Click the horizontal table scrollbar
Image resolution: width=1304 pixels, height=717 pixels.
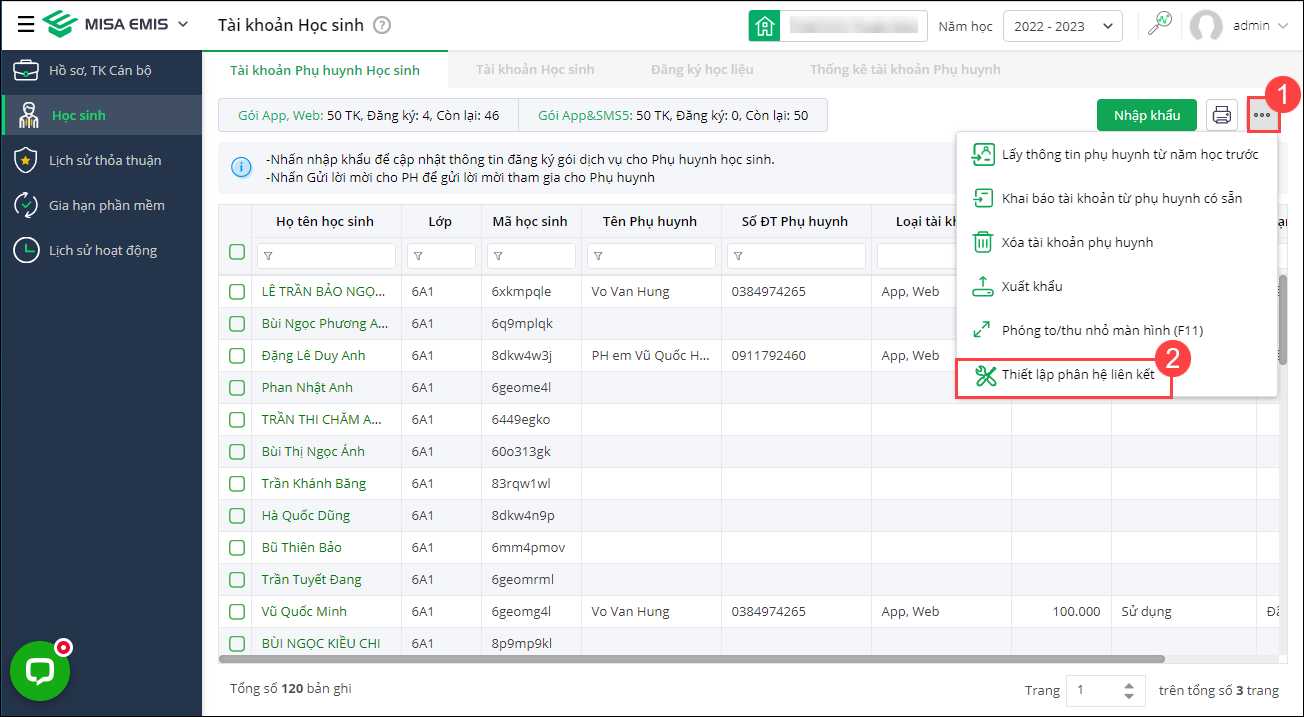692,659
